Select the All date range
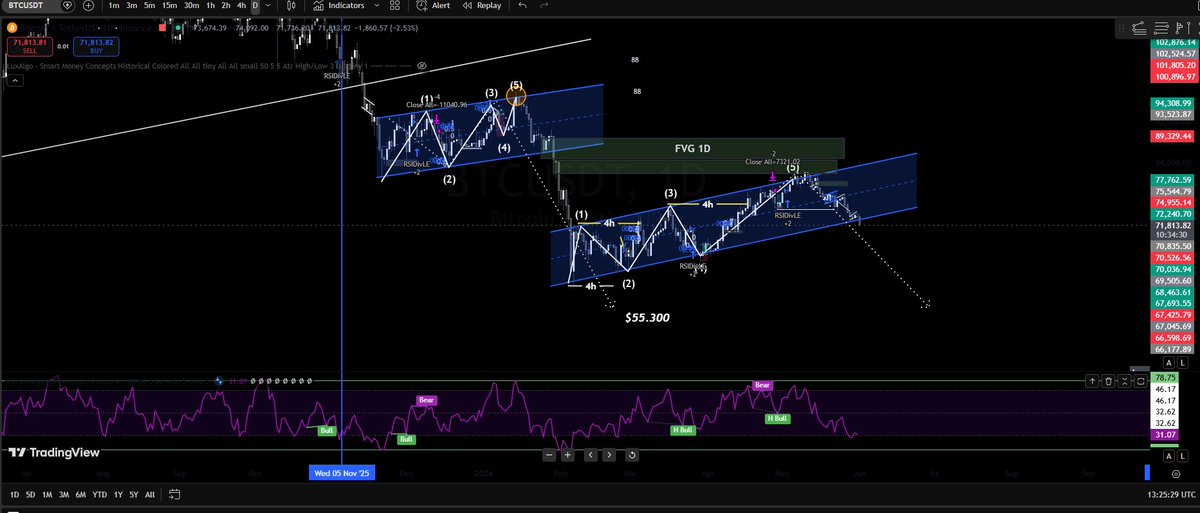 (x=150, y=495)
